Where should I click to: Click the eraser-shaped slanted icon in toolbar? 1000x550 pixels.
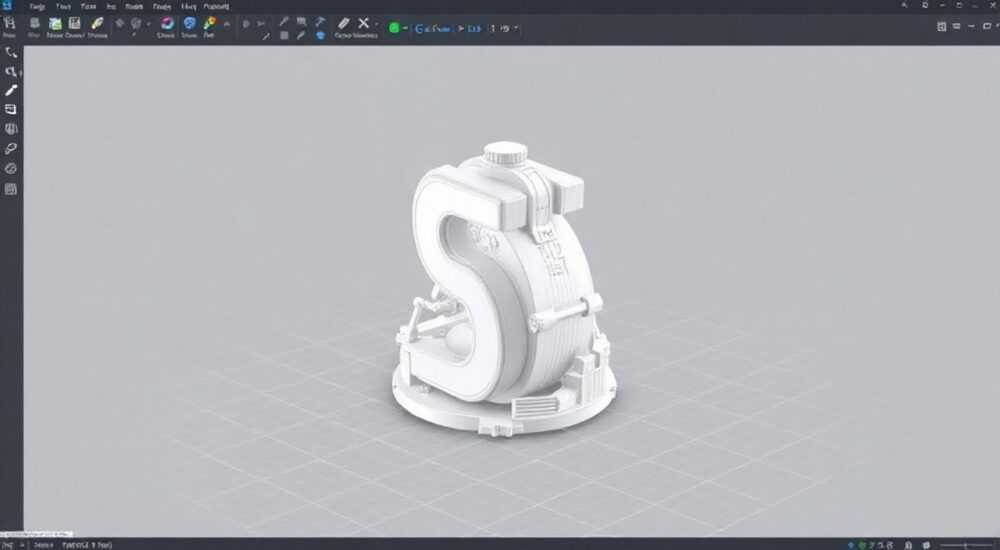(344, 24)
